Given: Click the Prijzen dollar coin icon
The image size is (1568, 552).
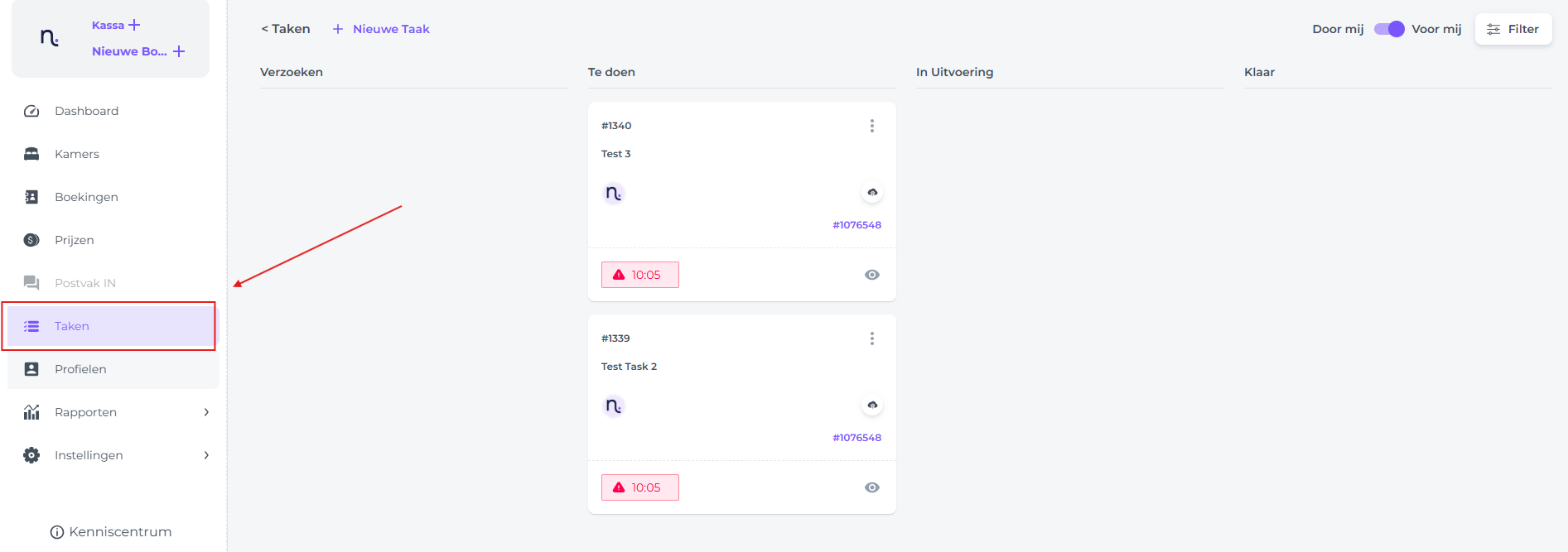Looking at the screenshot, I should click(31, 240).
